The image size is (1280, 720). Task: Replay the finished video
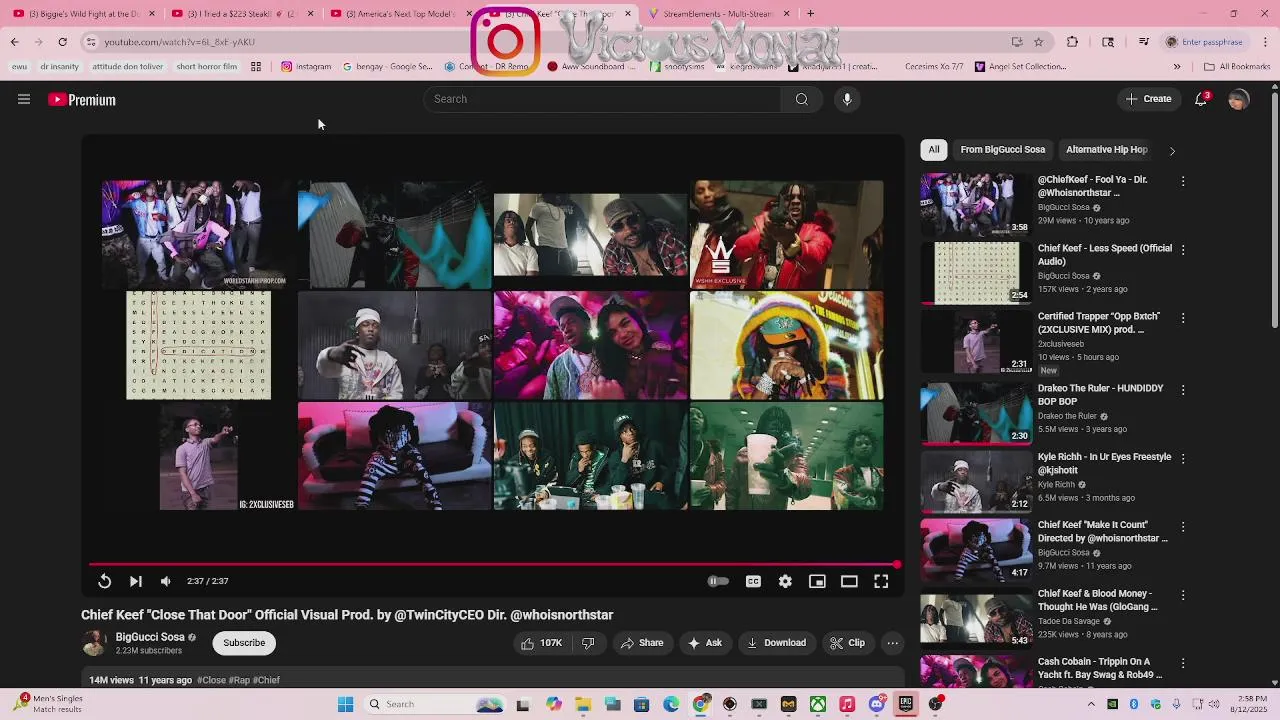click(x=104, y=581)
